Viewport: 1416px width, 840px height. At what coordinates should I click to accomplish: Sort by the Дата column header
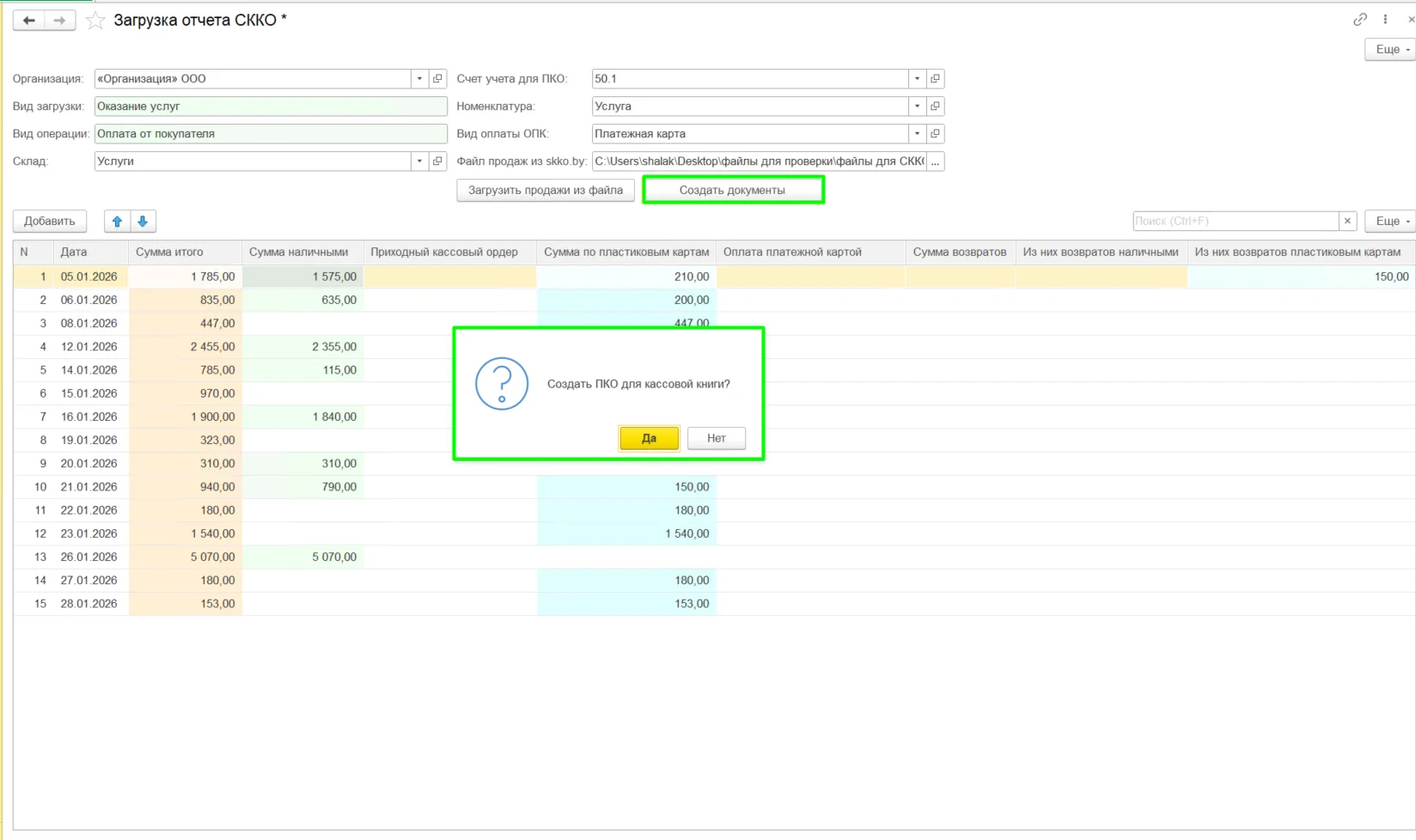(90, 253)
